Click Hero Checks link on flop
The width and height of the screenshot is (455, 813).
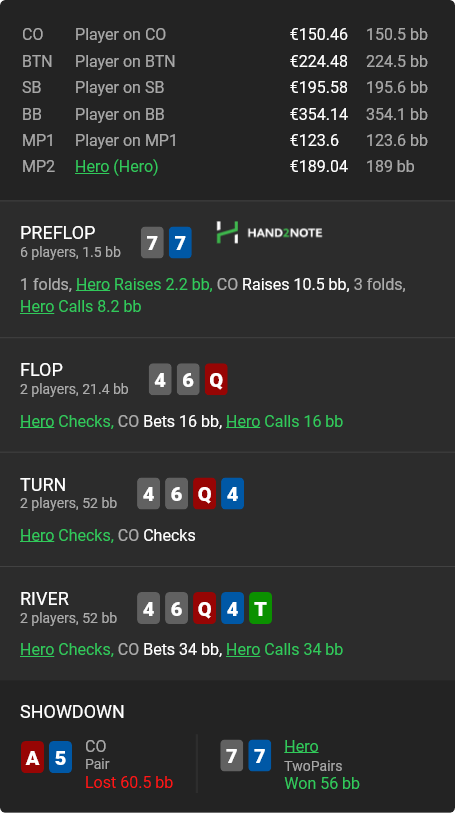click(x=67, y=421)
